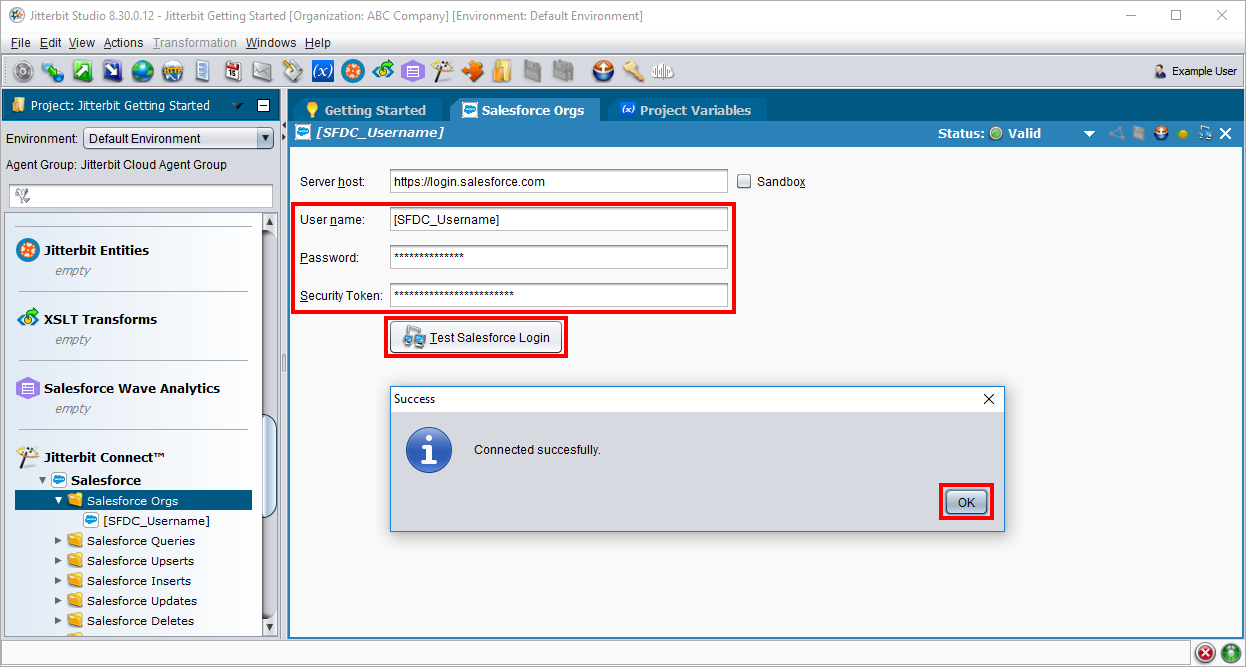
Task: Click the Test Salesforce Login button
Action: (x=477, y=338)
